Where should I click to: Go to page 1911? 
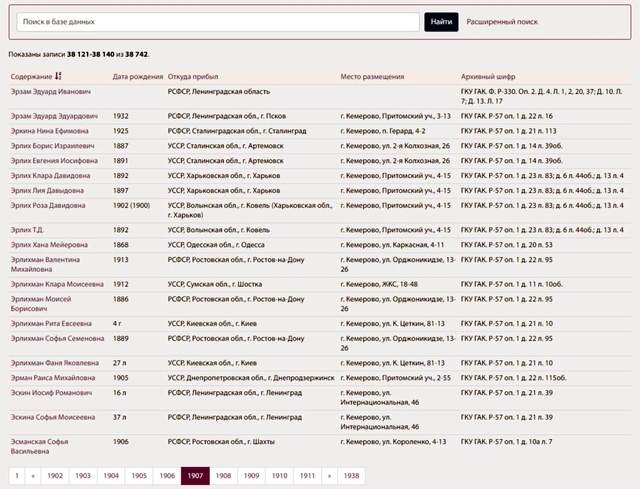click(x=308, y=476)
